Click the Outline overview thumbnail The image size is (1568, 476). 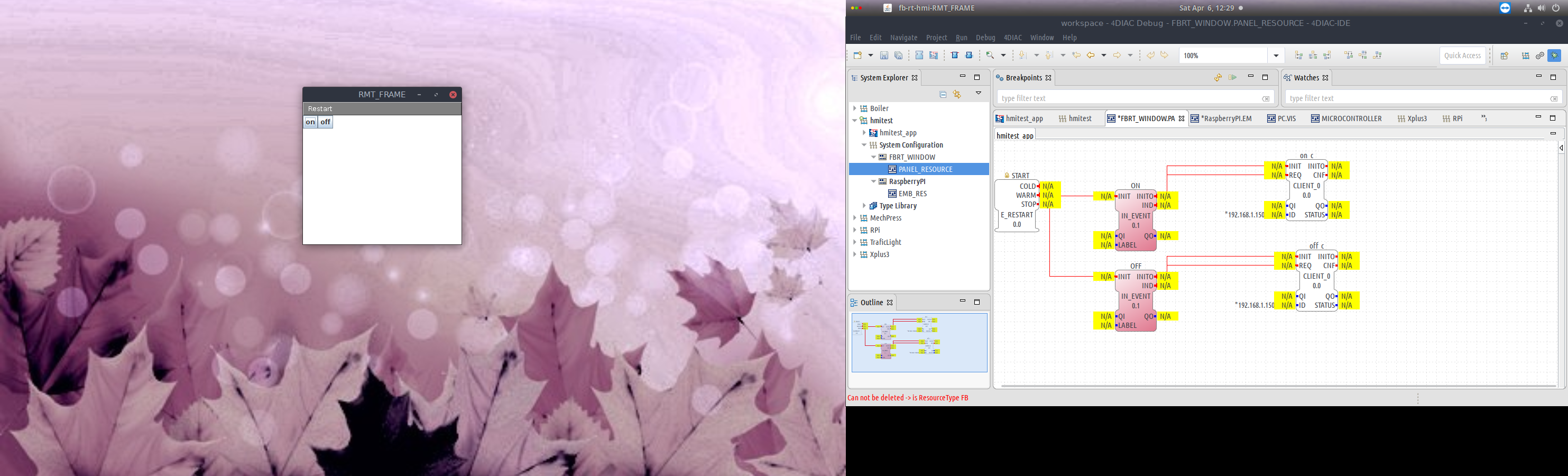pos(919,343)
